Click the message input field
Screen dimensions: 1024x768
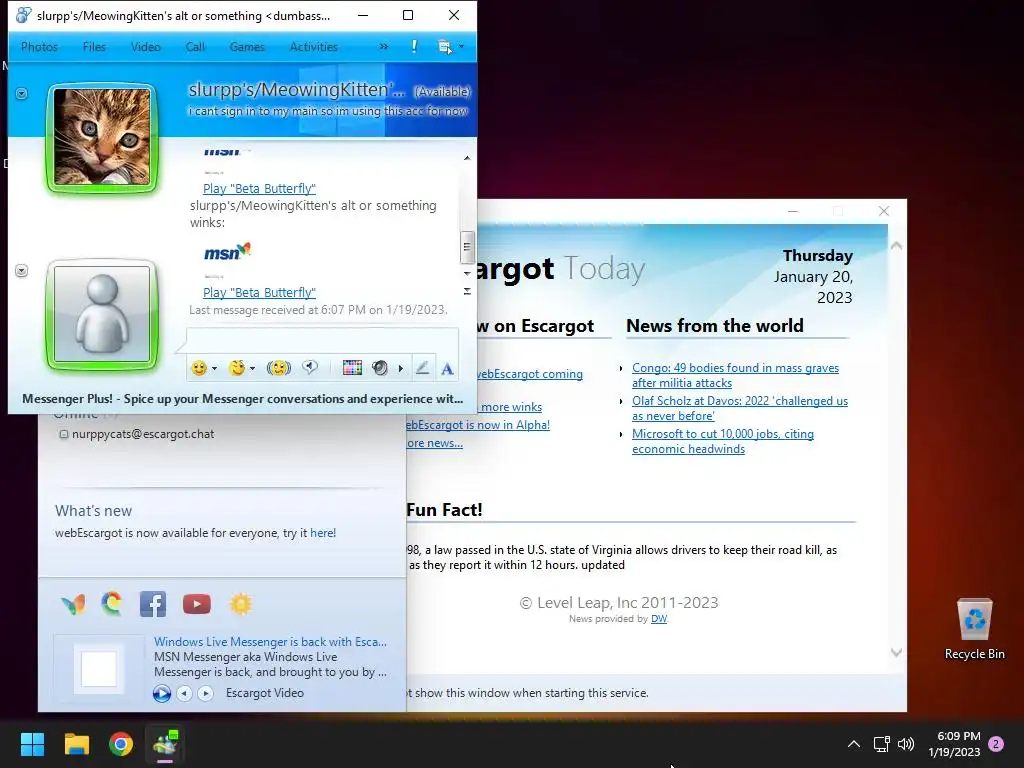[x=322, y=340]
